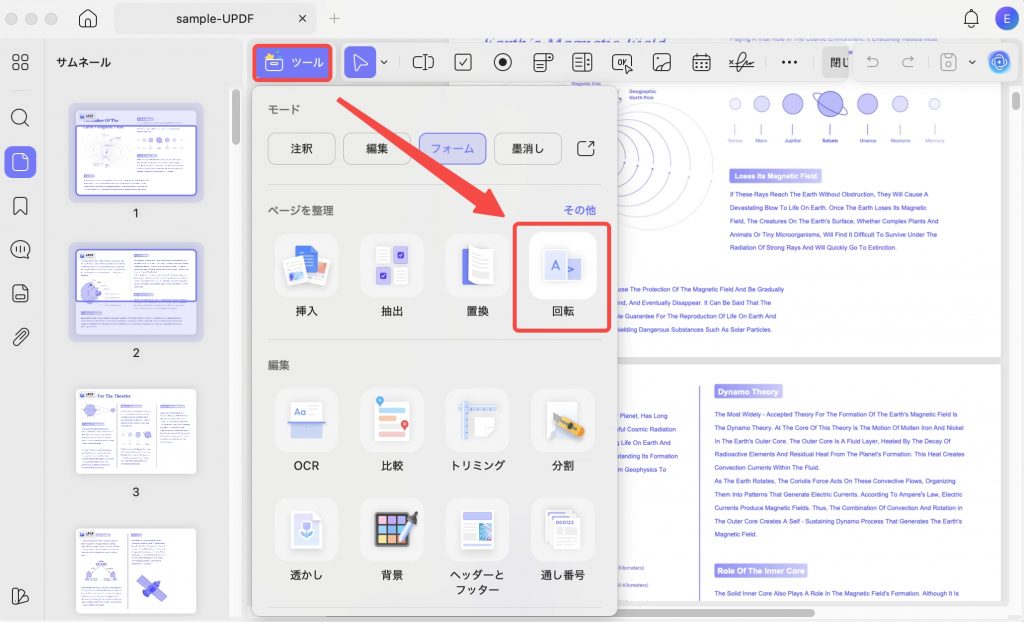Open the bookmarks sidebar icon
This screenshot has height=622, width=1024.
coord(20,206)
